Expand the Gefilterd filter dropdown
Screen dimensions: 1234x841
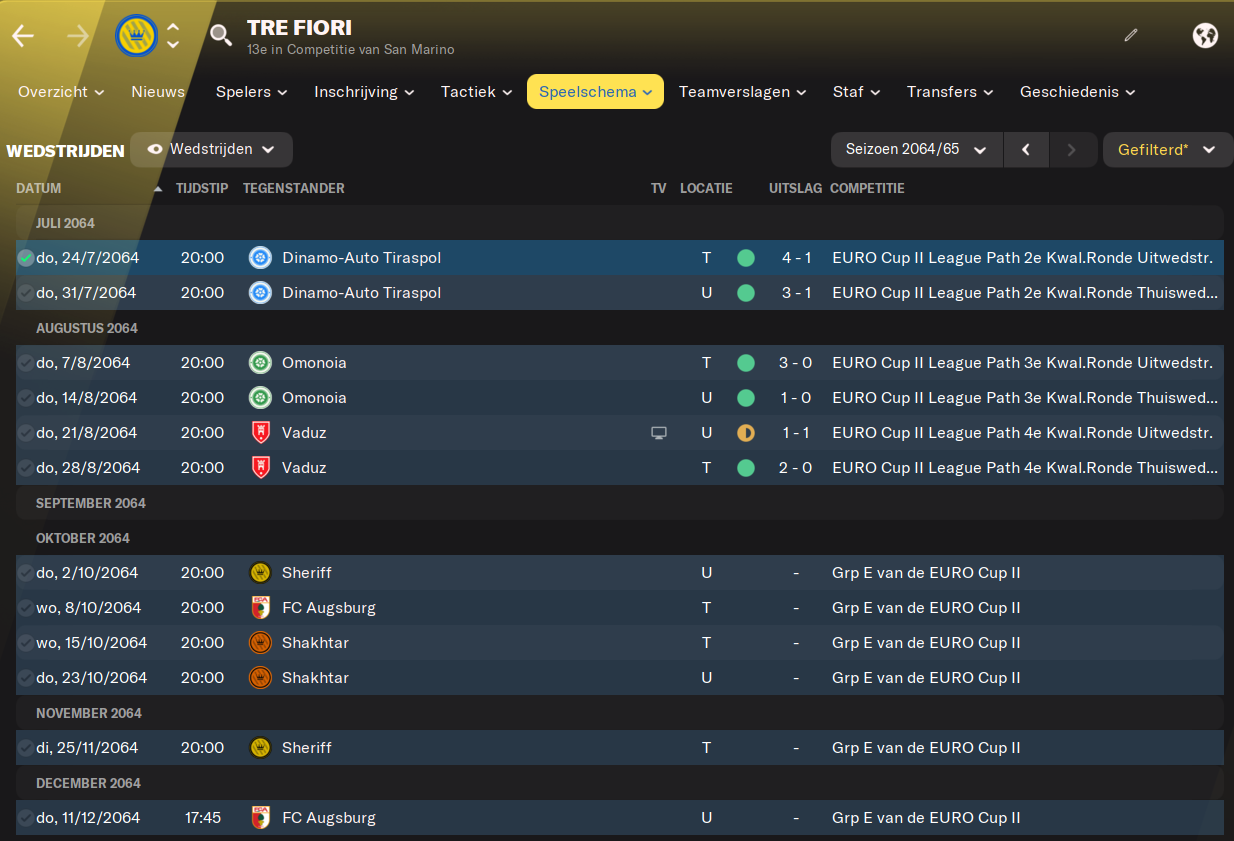point(1167,150)
